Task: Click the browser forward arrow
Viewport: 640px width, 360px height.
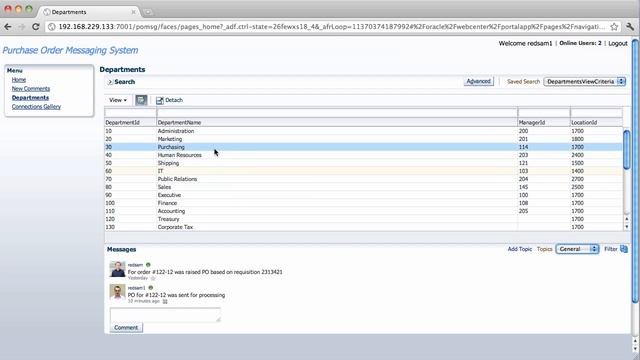Action: (22, 27)
